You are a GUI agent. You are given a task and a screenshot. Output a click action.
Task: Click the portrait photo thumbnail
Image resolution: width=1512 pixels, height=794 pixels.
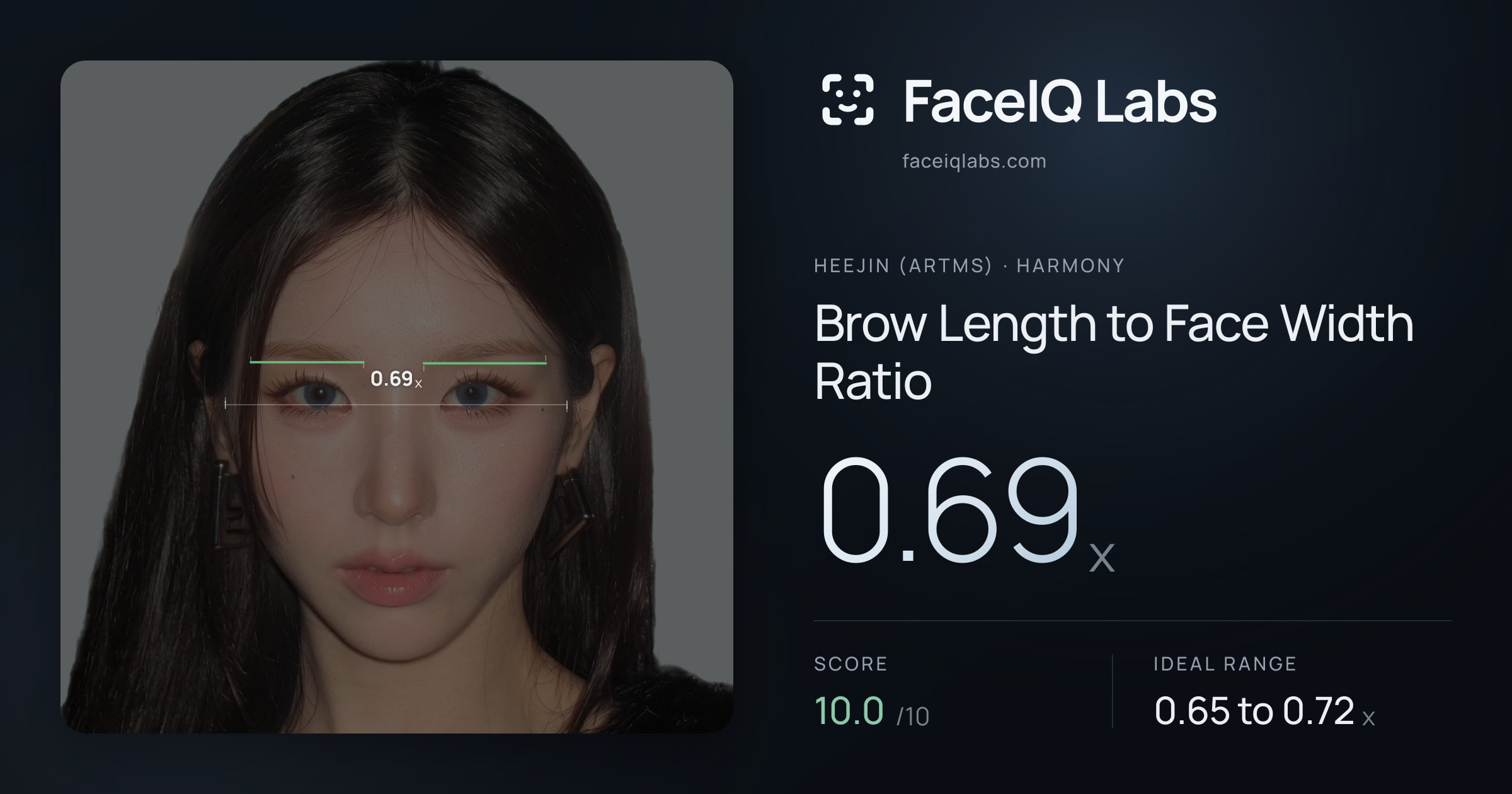pyautogui.click(x=397, y=397)
